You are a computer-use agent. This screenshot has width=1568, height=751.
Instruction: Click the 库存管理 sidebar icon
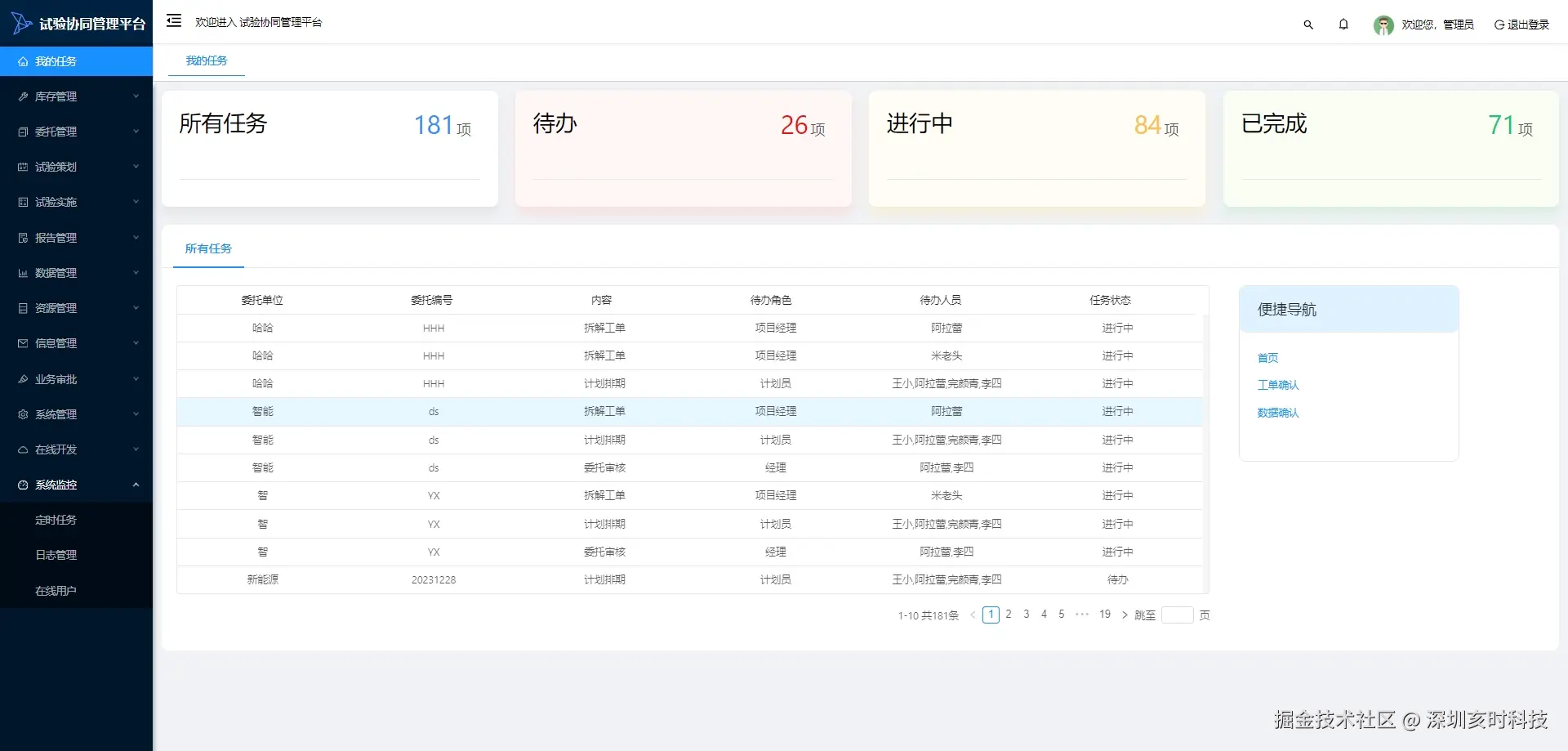[23, 97]
